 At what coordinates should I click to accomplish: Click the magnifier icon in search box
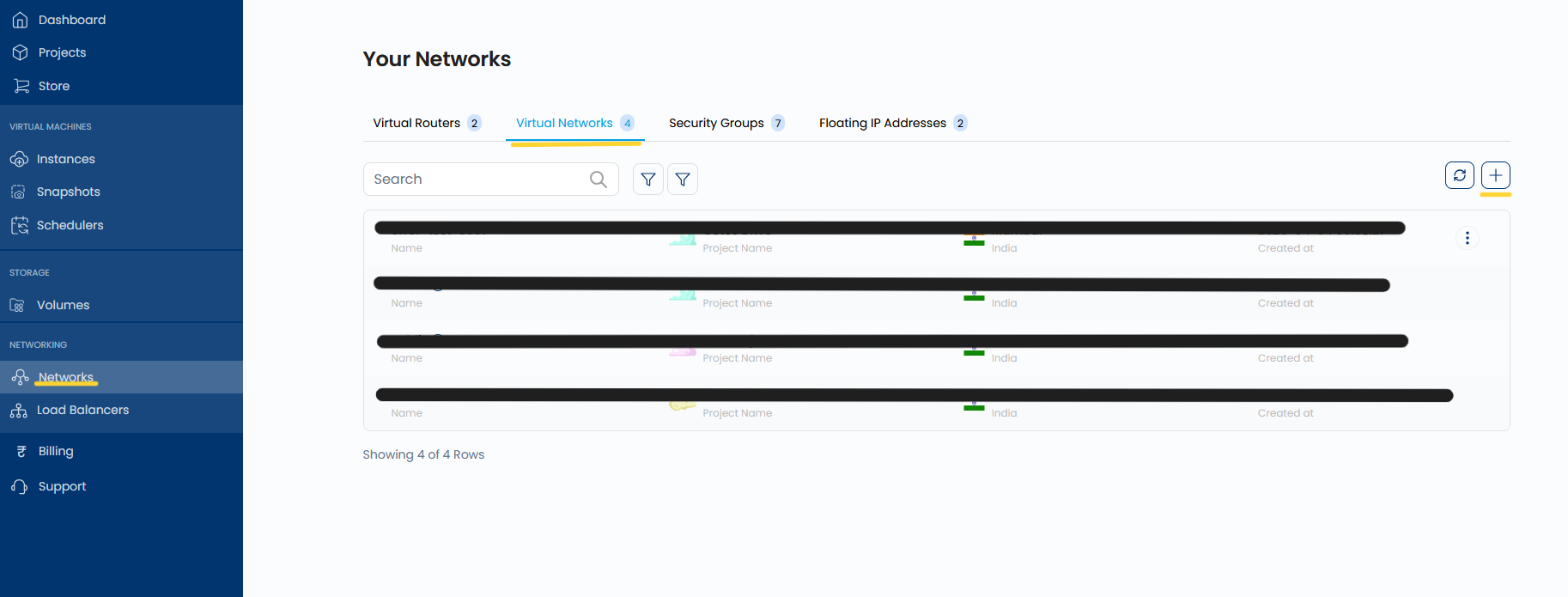[x=599, y=180]
